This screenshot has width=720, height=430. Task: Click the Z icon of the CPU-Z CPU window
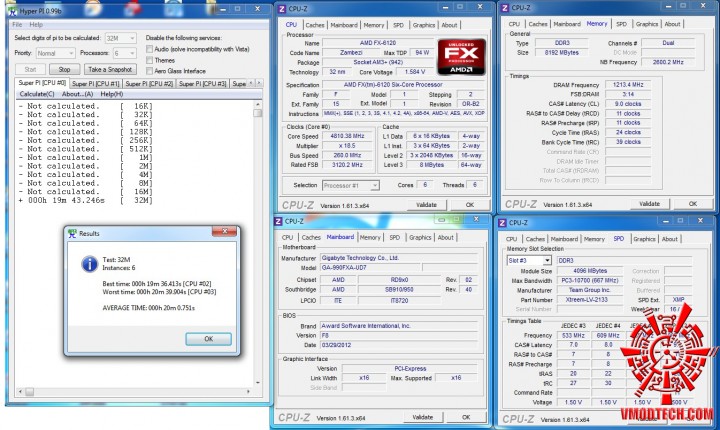[281, 8]
